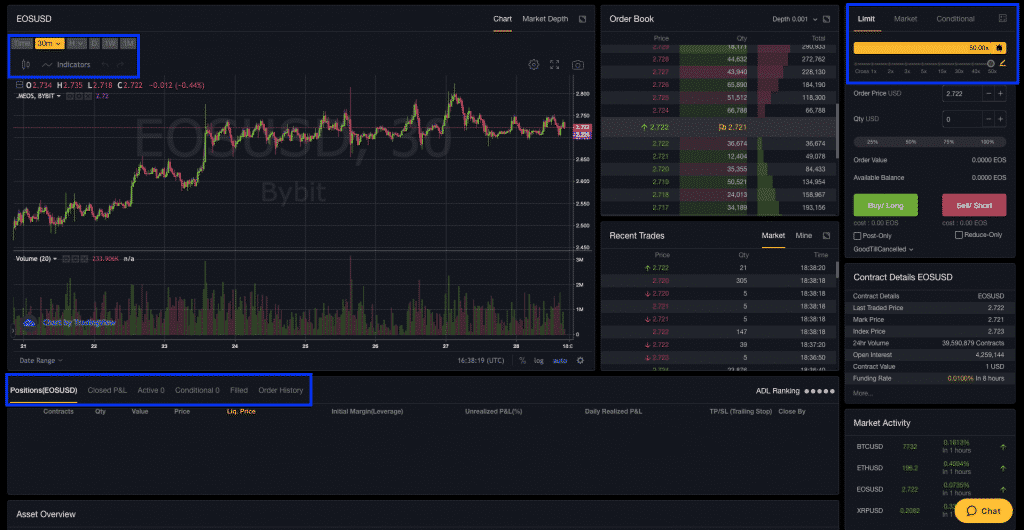Expand the Volume (20) indicator dropdown
Screen dimensions: 1024x530
(36, 259)
